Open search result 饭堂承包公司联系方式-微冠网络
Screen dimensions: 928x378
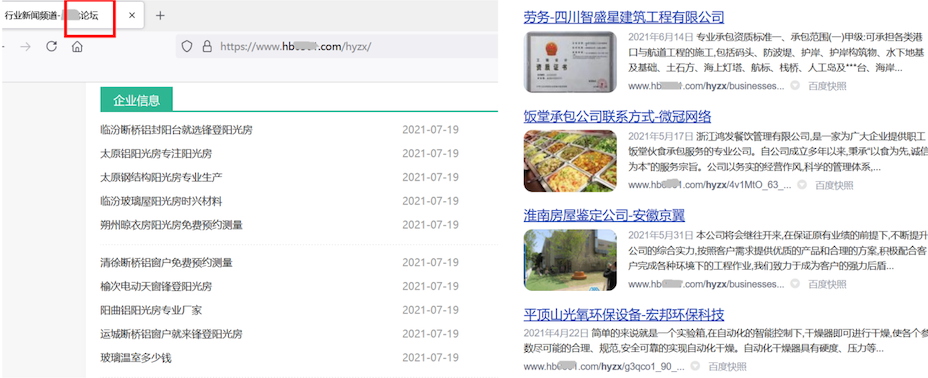pos(617,116)
